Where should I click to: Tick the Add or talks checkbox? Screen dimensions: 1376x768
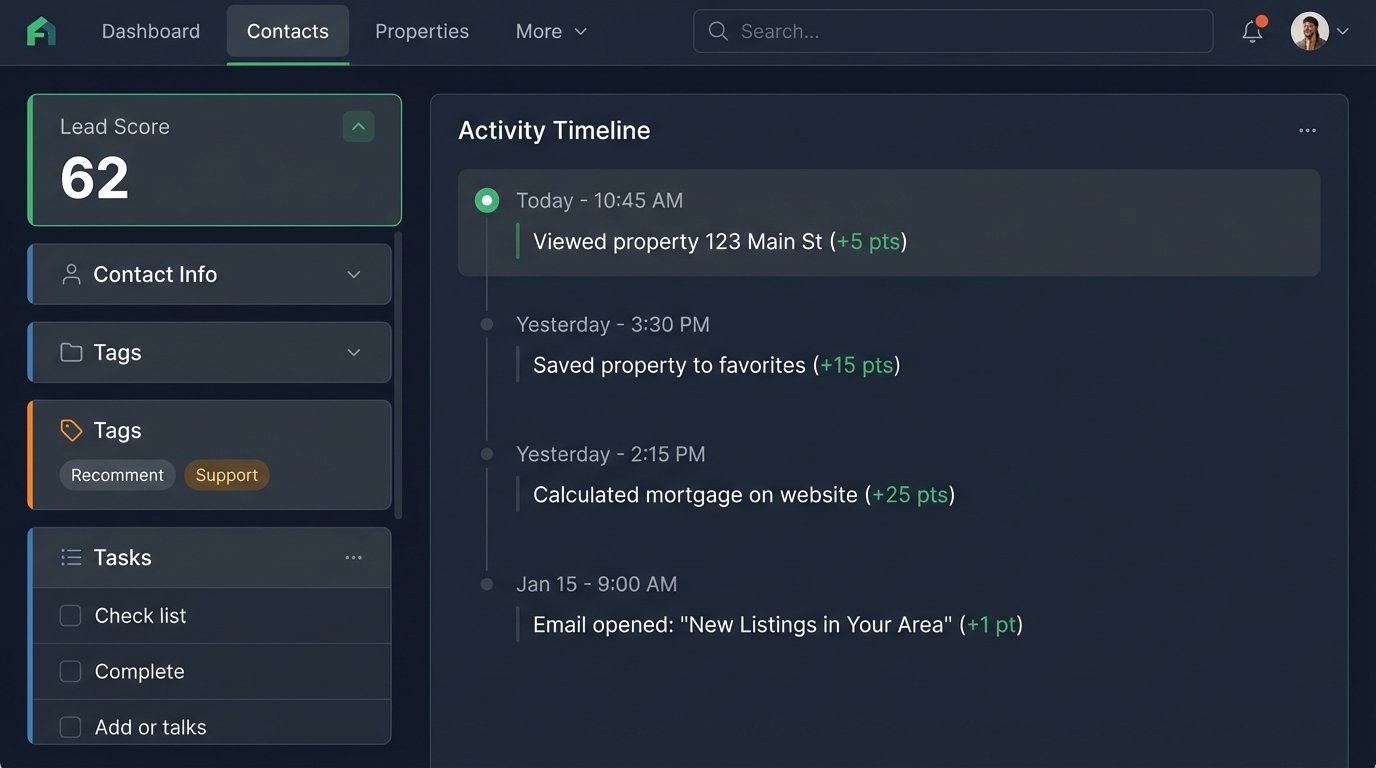(x=70, y=727)
